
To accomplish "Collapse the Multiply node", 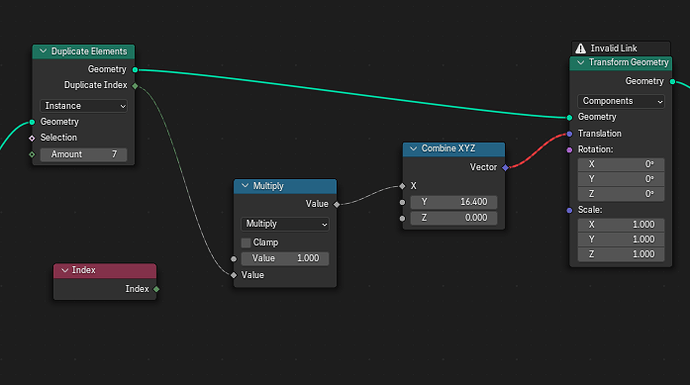I will click(x=245, y=186).
